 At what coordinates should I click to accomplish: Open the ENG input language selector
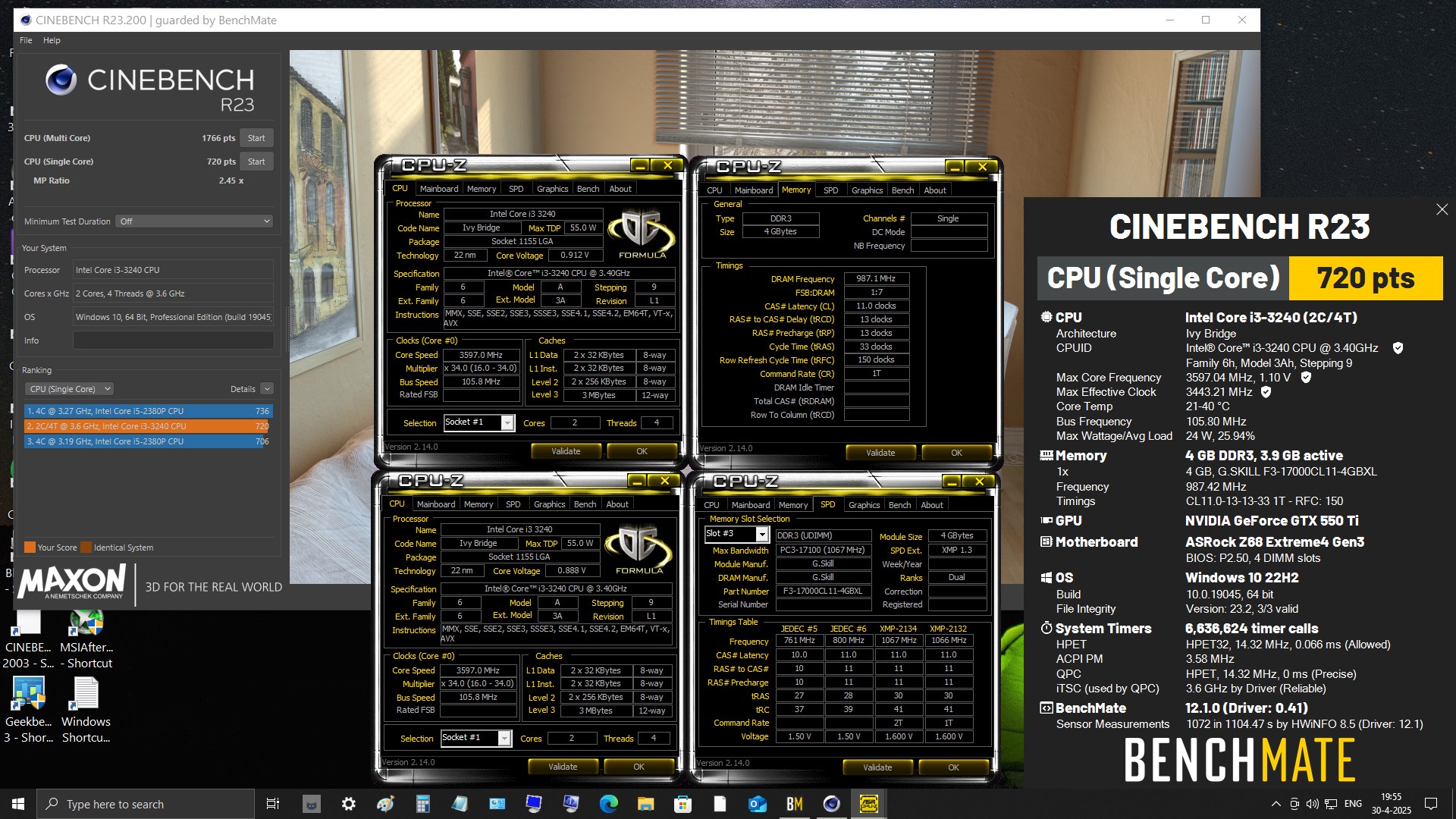1354,804
